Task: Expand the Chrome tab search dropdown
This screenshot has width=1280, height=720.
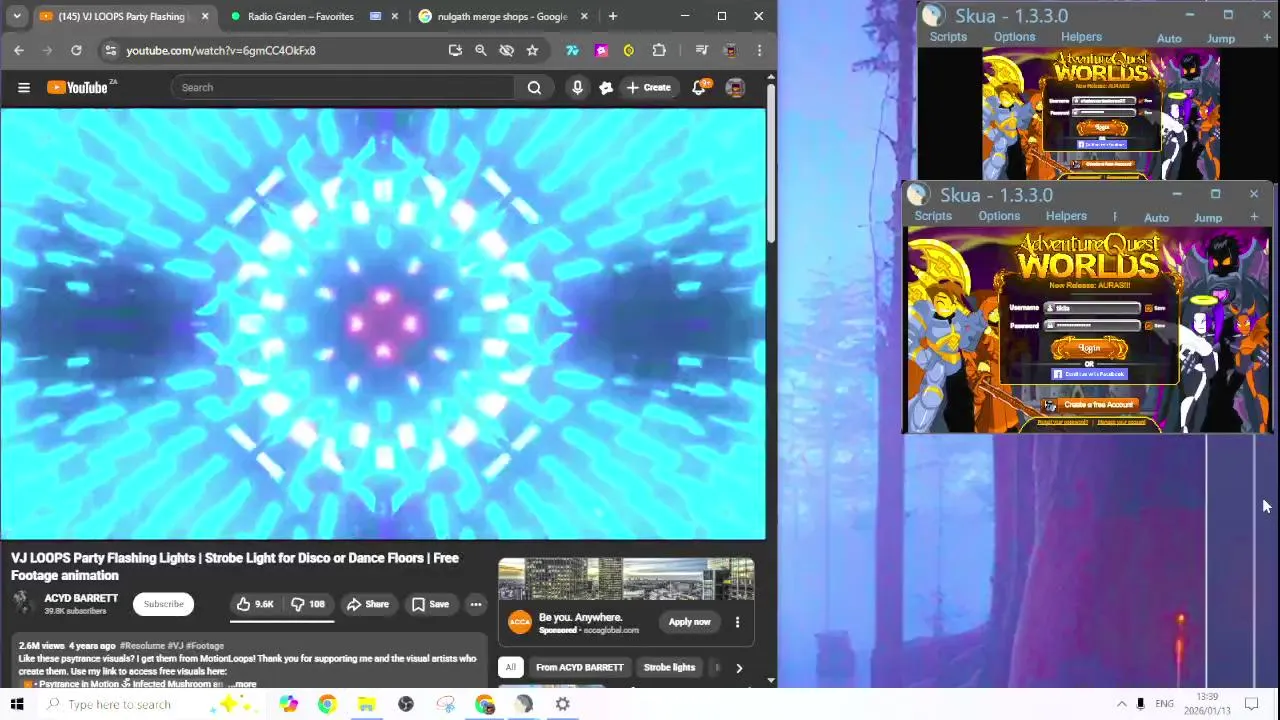Action: 17,16
